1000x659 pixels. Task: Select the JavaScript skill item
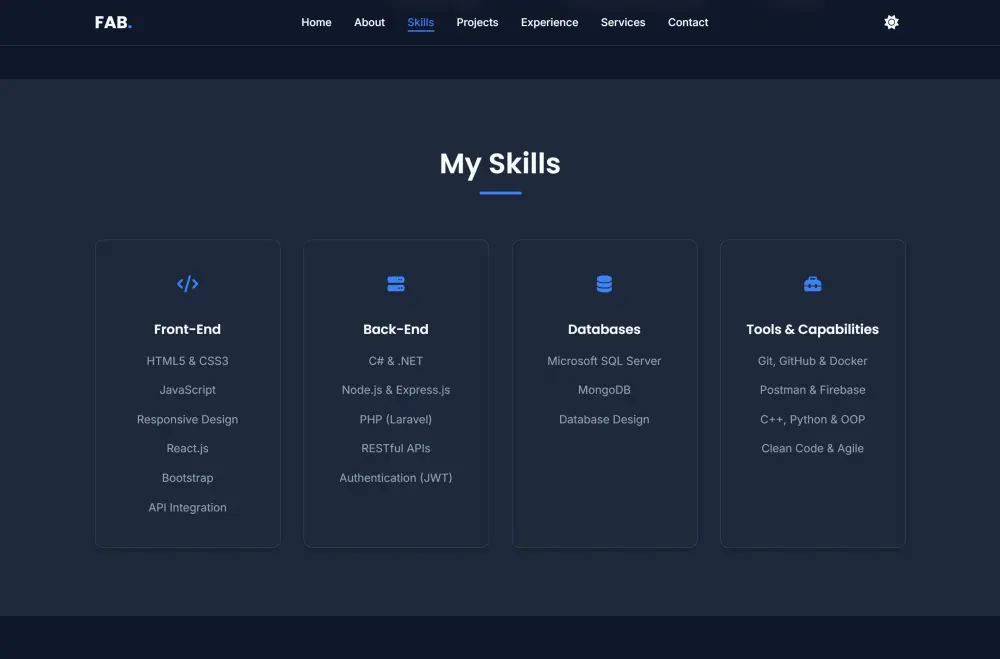188,390
